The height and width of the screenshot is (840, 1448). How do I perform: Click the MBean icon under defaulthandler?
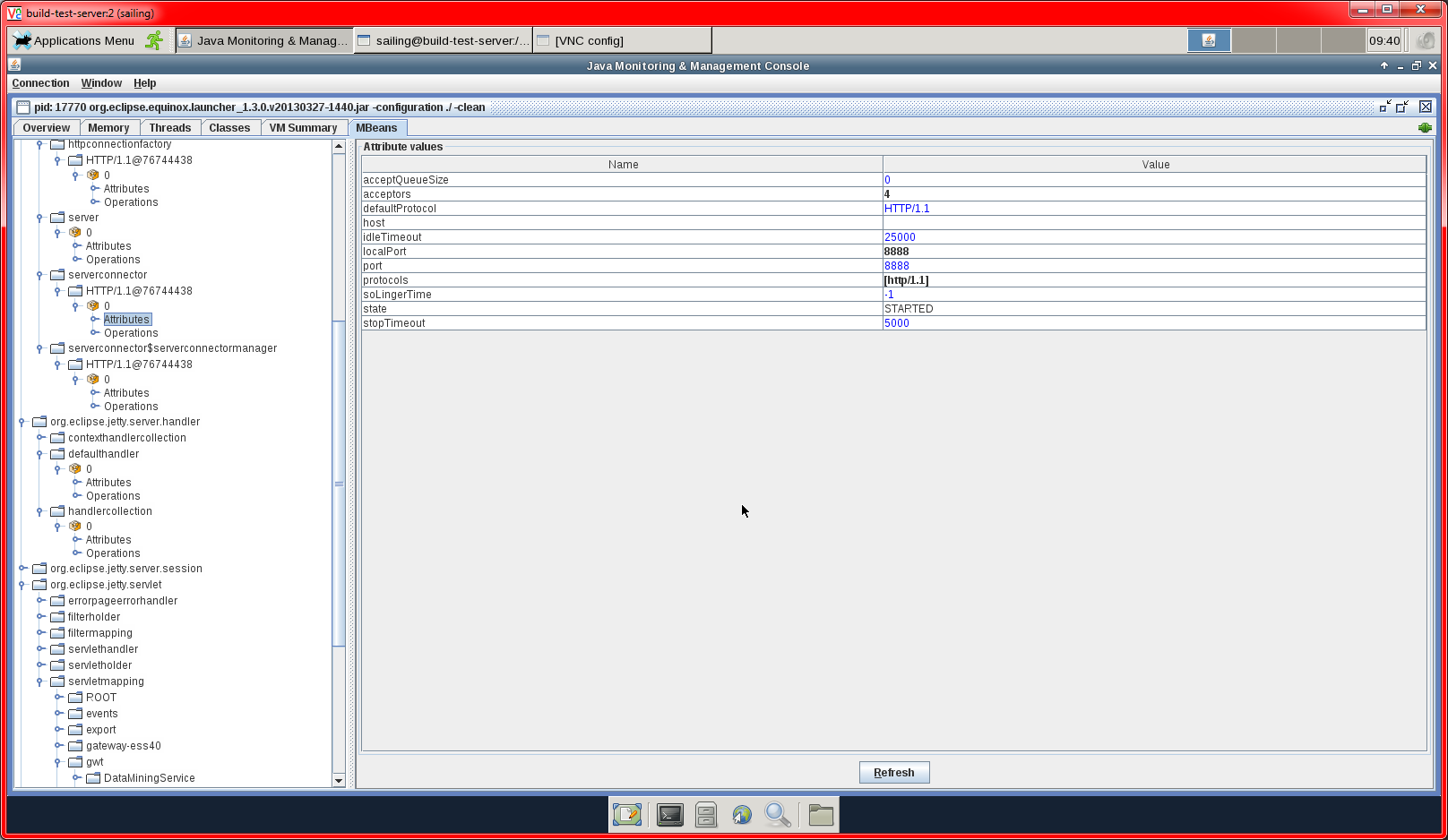tap(75, 468)
